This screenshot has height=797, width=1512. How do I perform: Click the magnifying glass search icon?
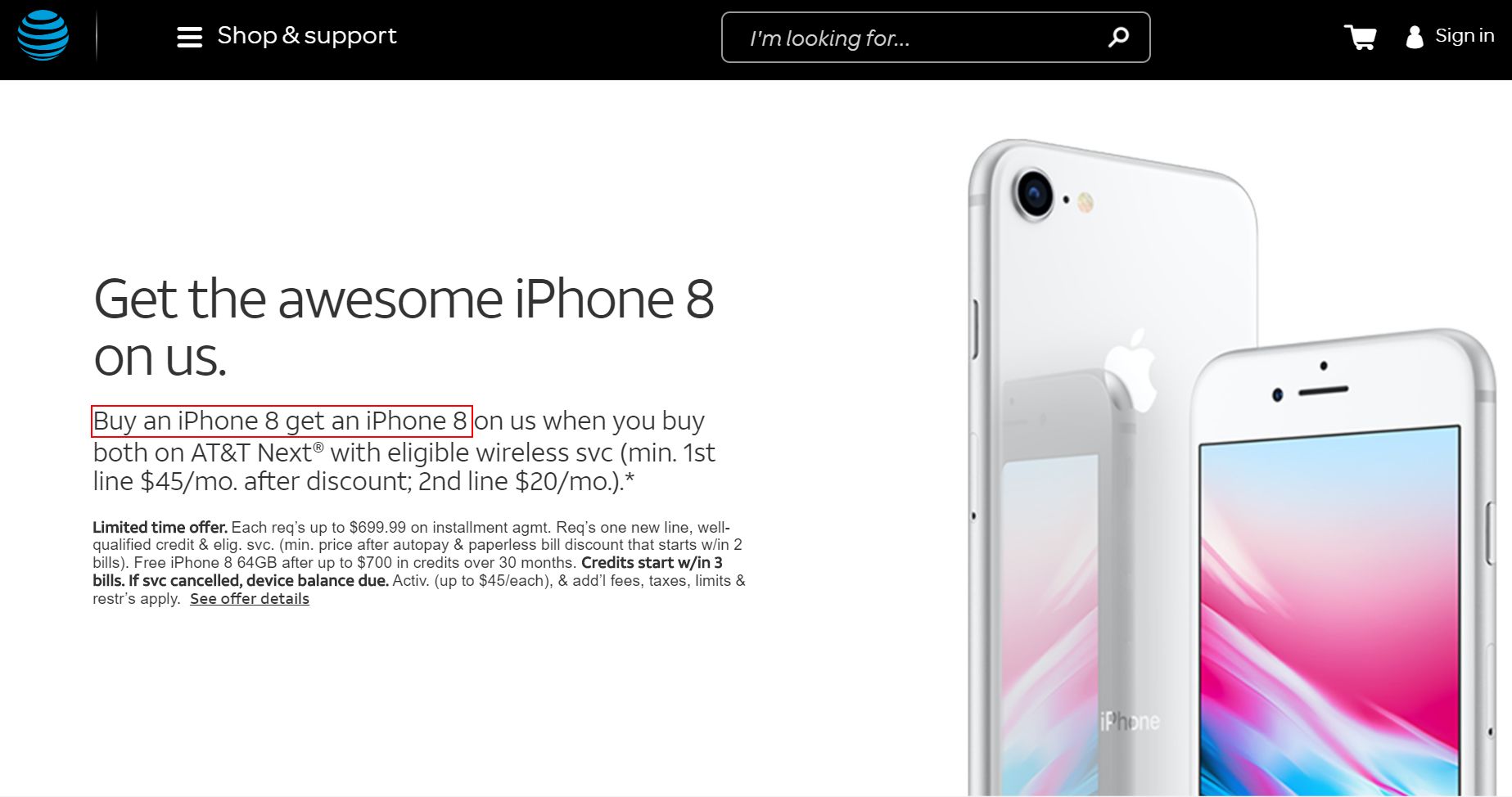coord(1118,37)
